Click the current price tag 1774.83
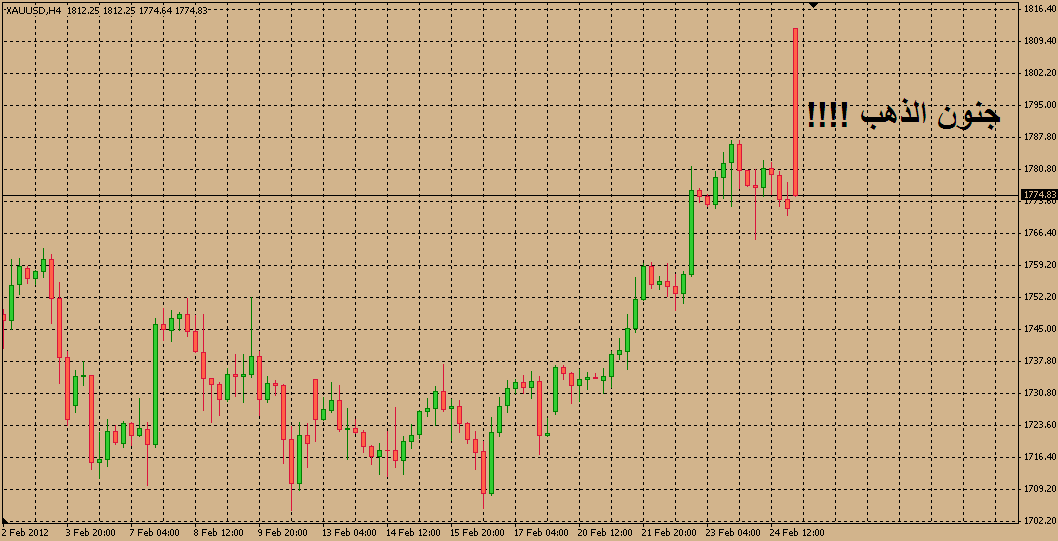The width and height of the screenshot is (1058, 541). [1038, 195]
